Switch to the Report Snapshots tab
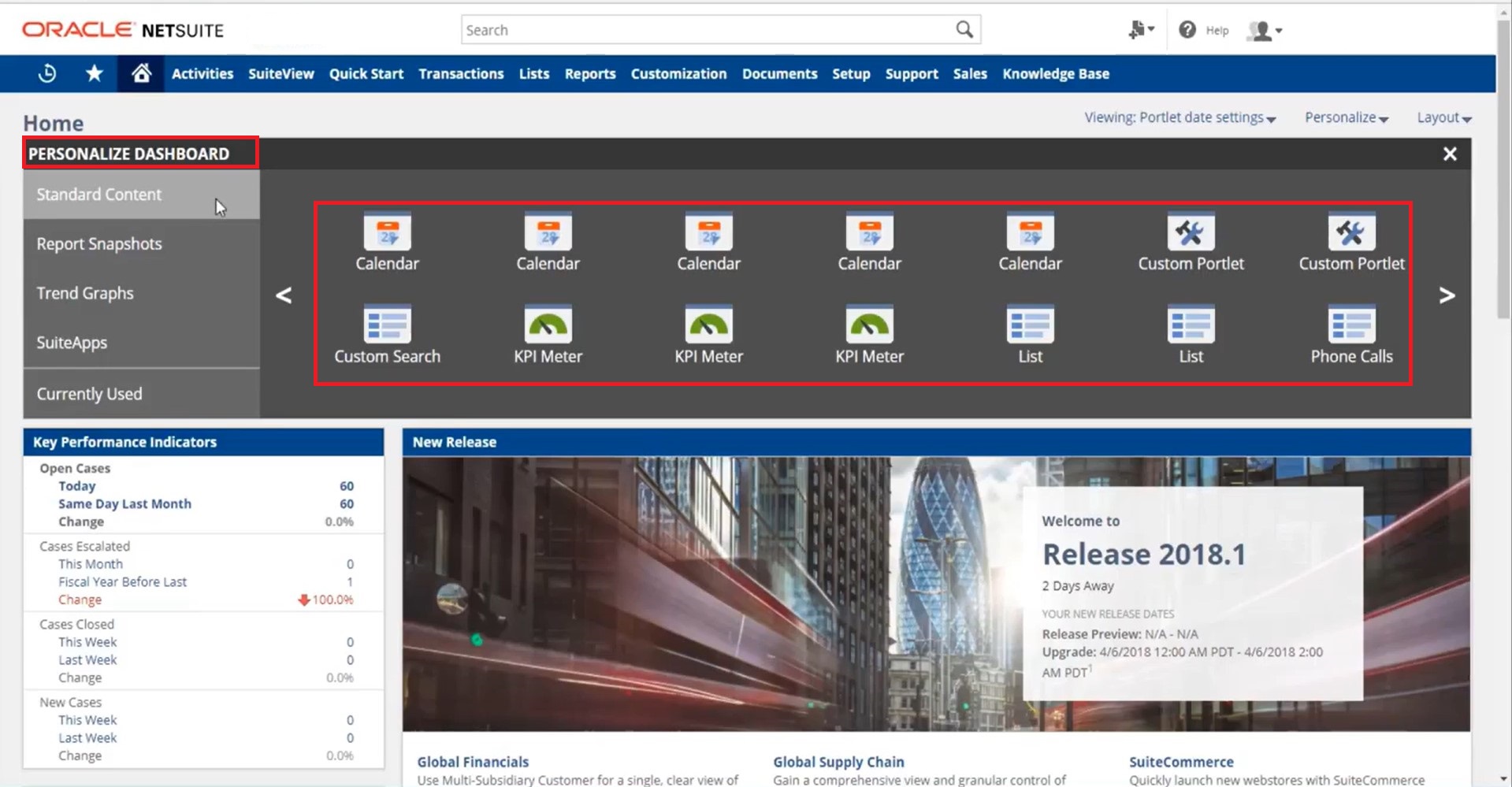This screenshot has width=1512, height=787. [98, 243]
